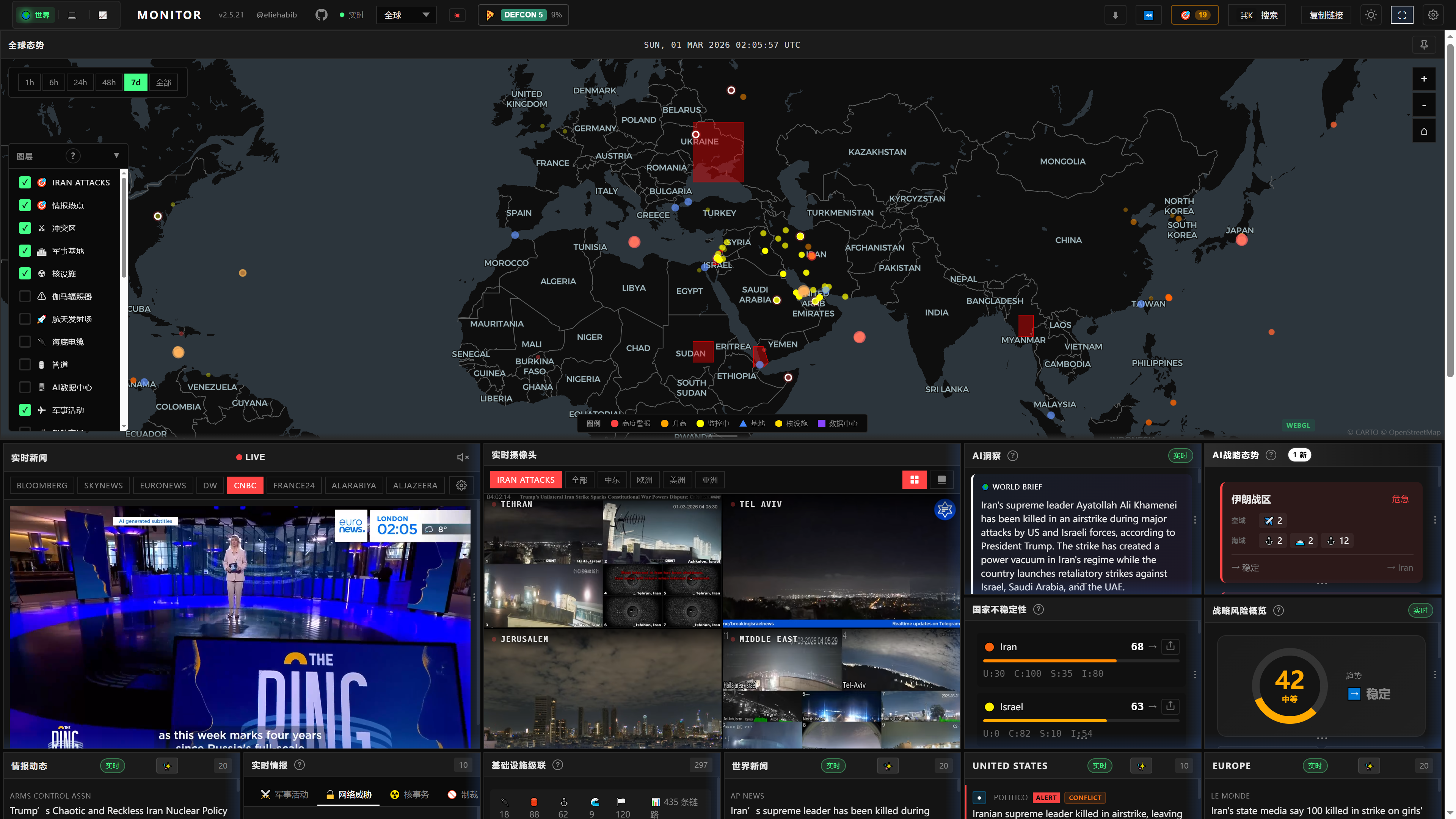This screenshot has width=1456, height=819.
Task: Toggle light theme sun icon
Action: 1371,15
